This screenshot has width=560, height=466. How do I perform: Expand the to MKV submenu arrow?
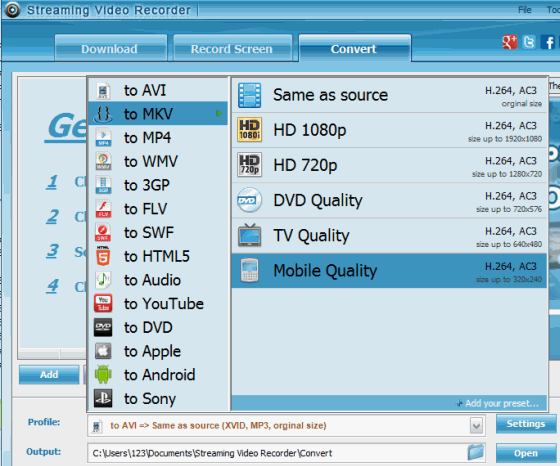coord(219,114)
